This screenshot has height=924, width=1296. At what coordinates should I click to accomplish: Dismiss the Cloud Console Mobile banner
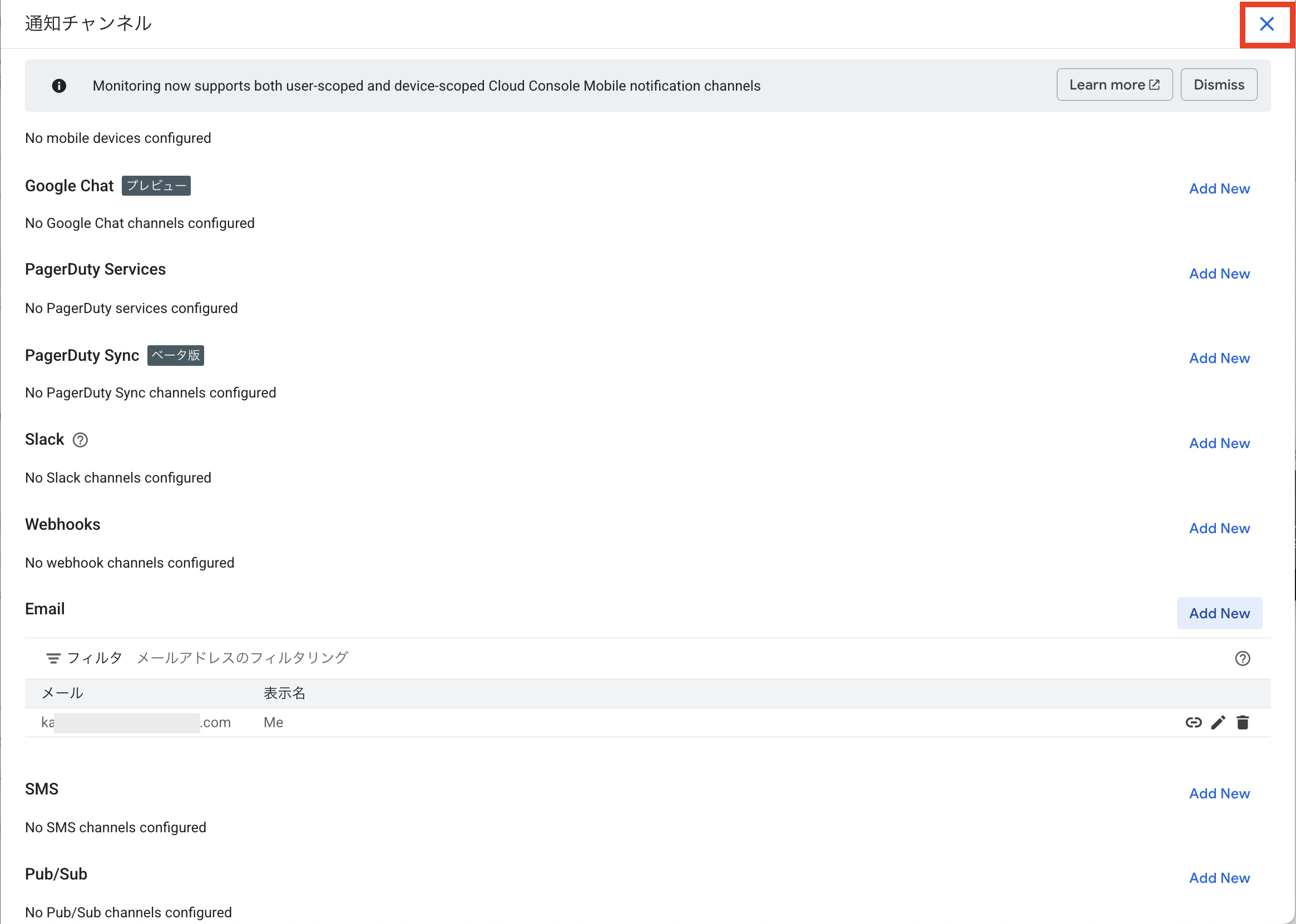1219,85
